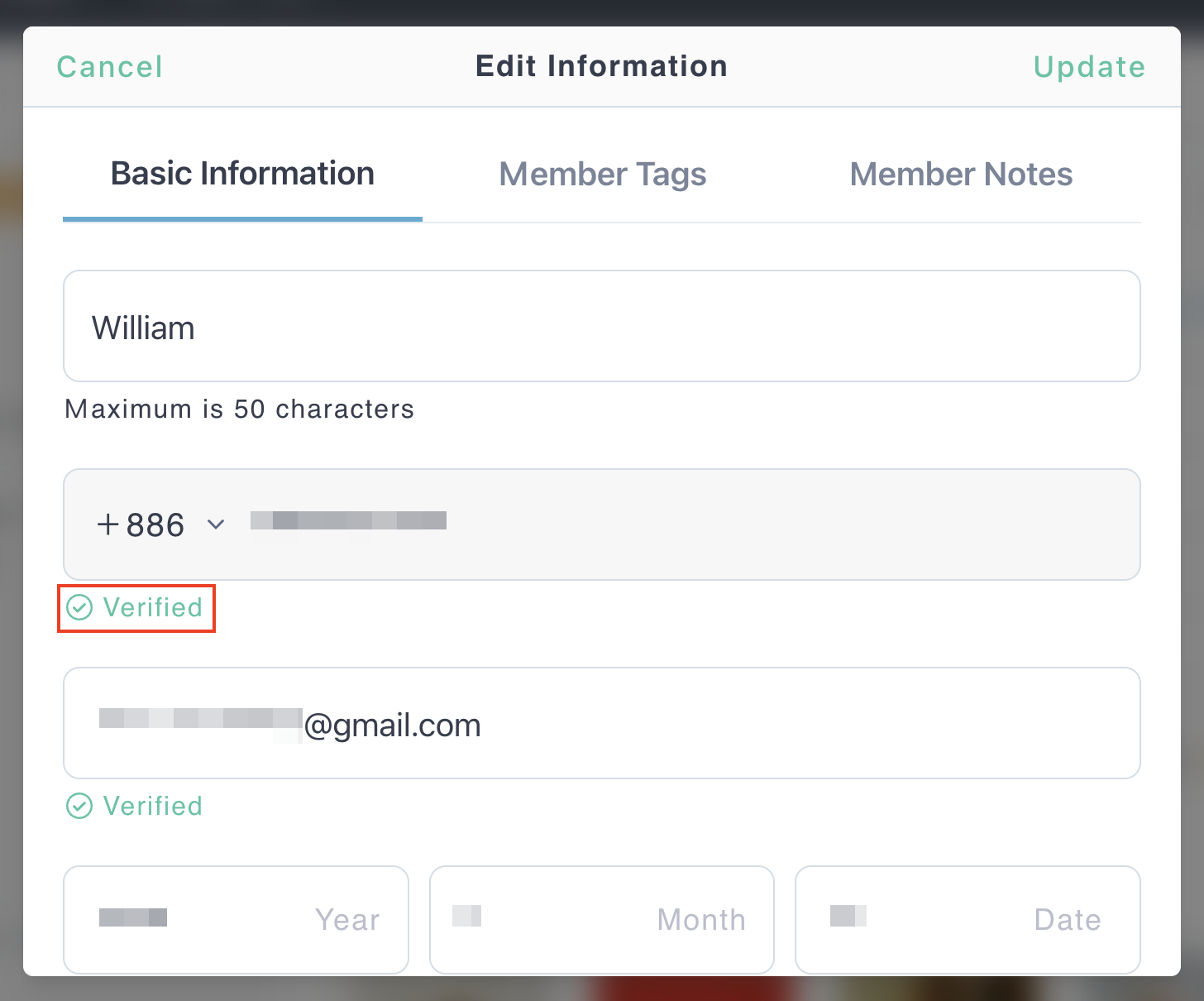Open the Member Notes tab
This screenshot has width=1204, height=1001.
[961, 175]
